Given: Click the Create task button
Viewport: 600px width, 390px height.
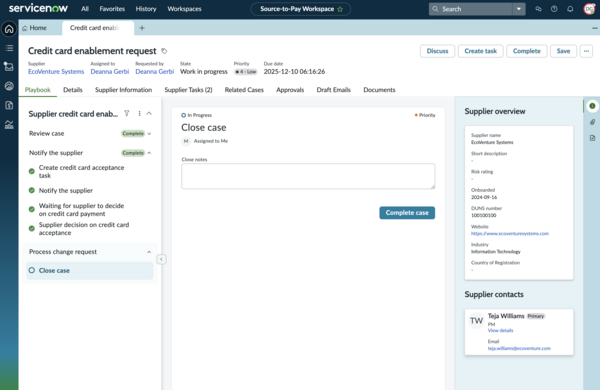Looking at the screenshot, I should (x=481, y=51).
